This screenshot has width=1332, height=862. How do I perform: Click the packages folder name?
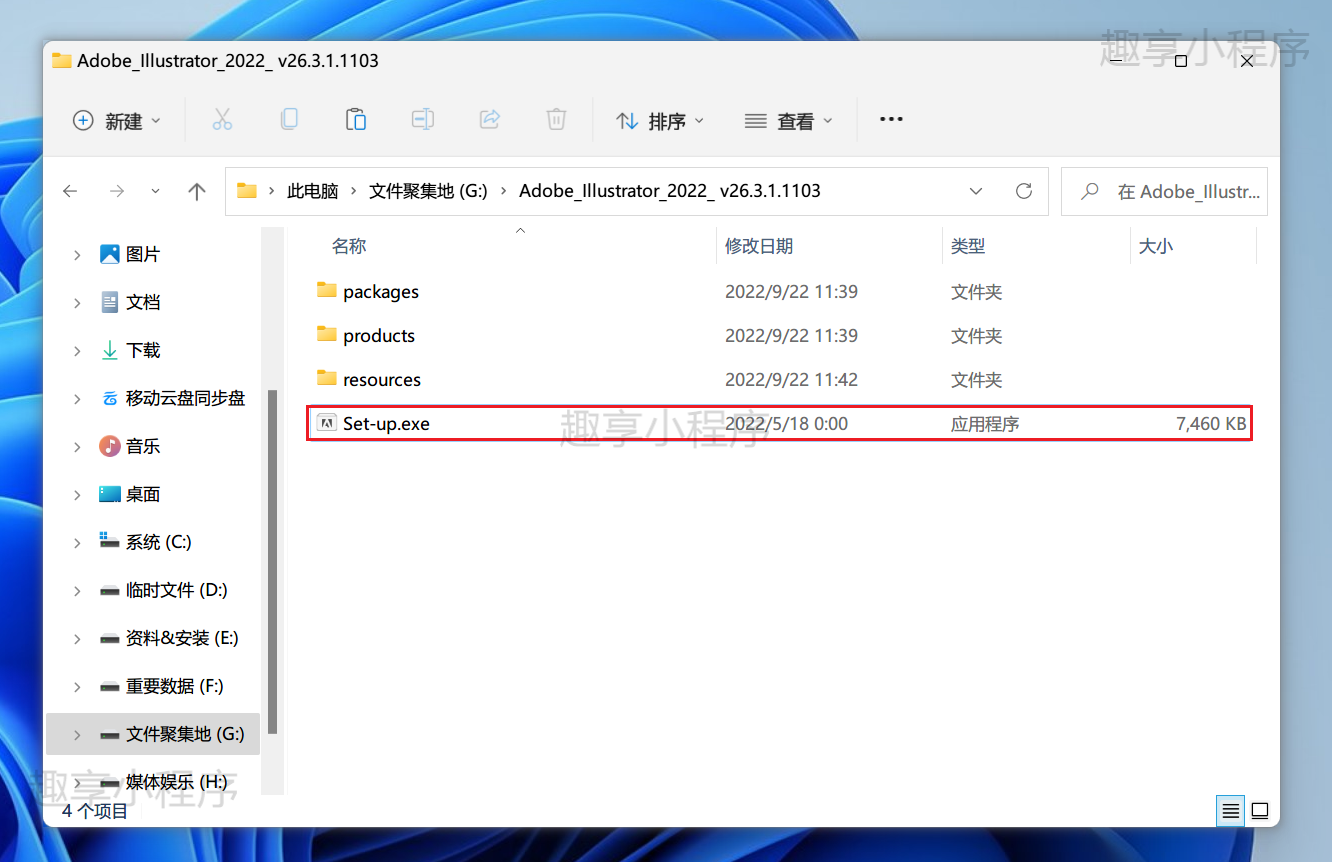pos(381,292)
